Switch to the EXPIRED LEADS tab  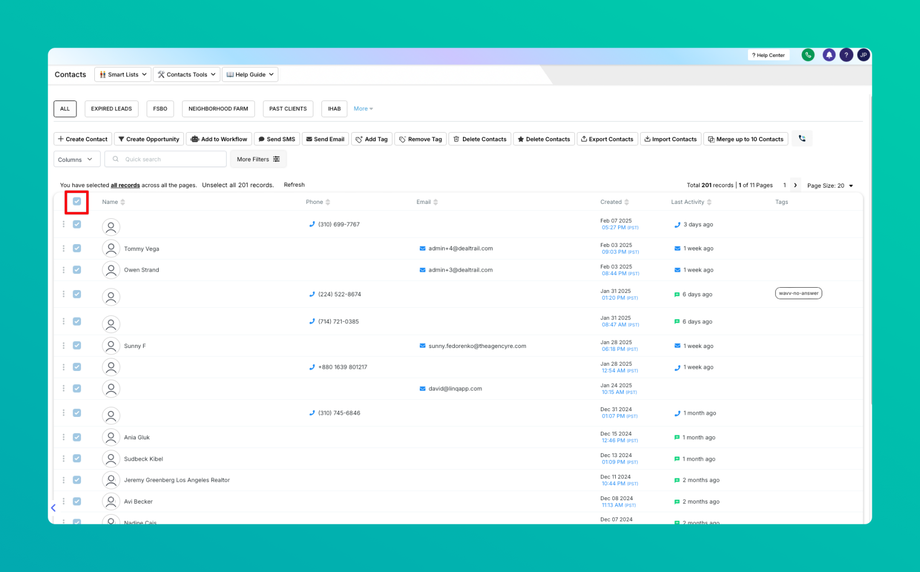pos(111,109)
